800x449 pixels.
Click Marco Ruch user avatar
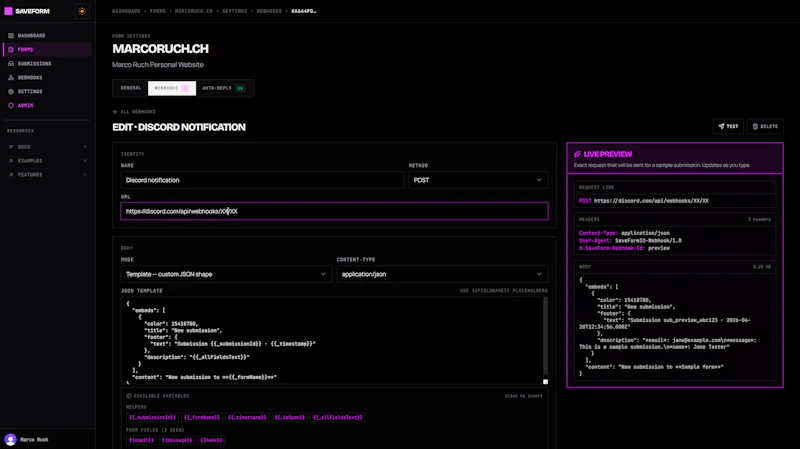point(10,439)
